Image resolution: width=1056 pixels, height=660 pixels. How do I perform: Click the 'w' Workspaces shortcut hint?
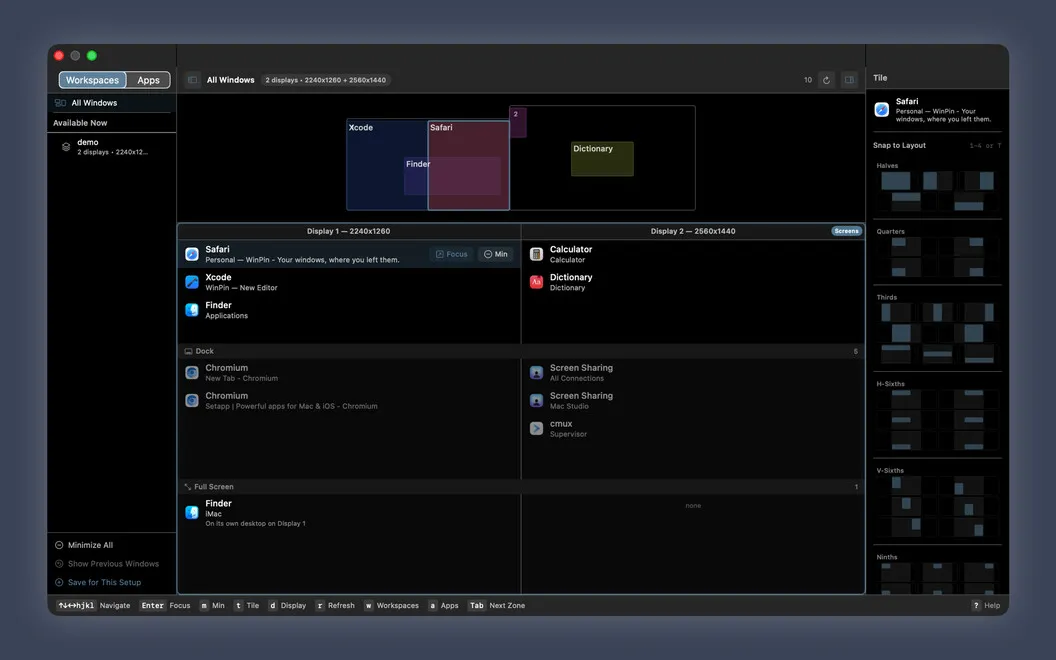coord(391,605)
